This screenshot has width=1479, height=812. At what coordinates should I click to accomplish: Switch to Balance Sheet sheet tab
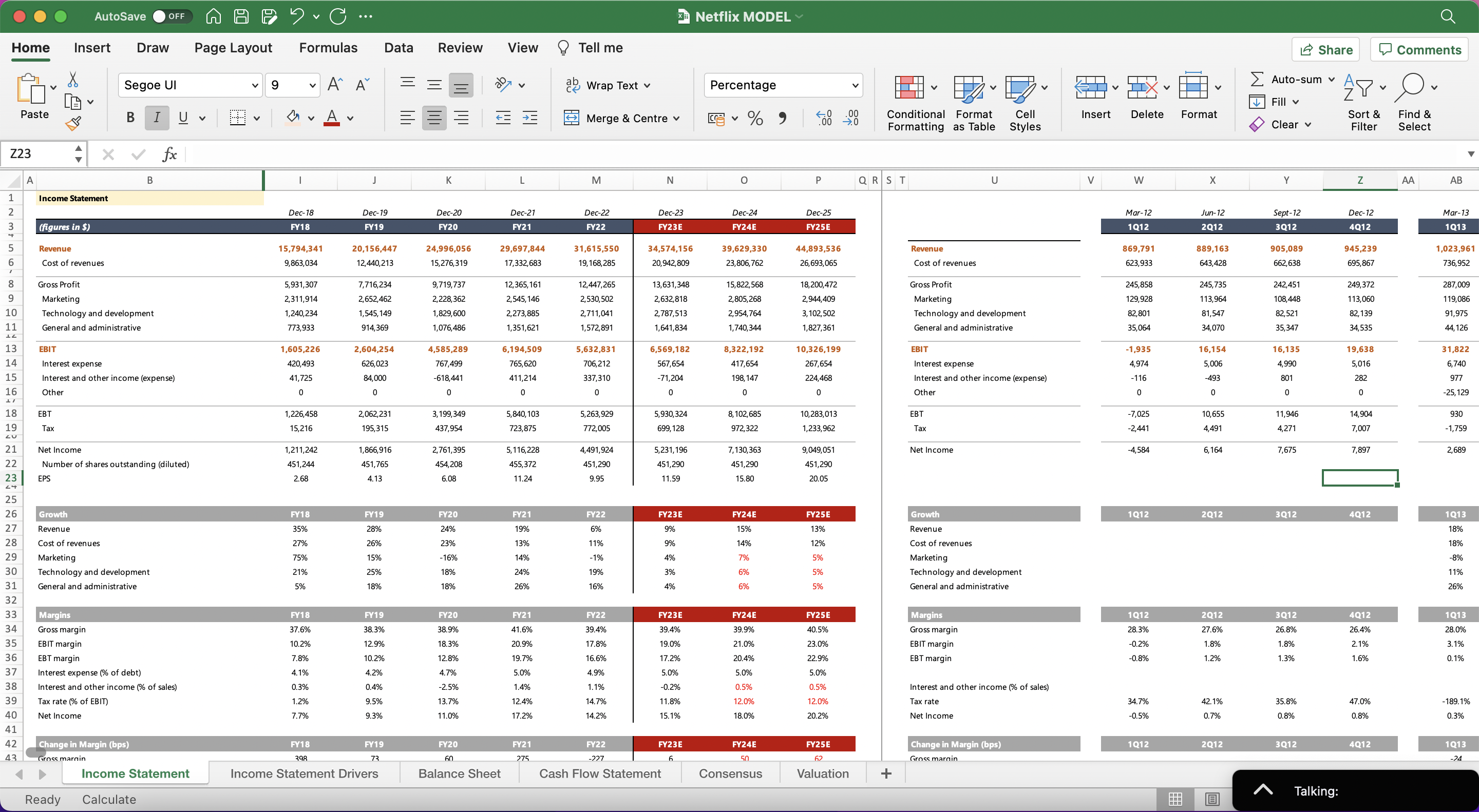tap(459, 773)
